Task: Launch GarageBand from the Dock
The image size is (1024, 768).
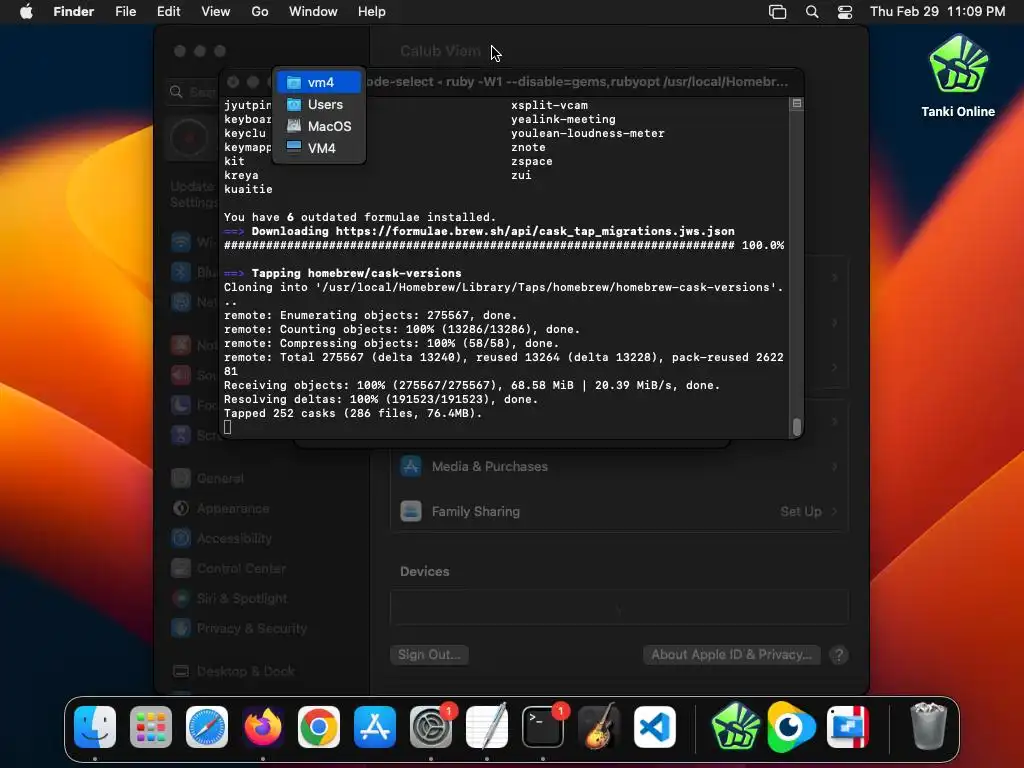Action: point(599,727)
